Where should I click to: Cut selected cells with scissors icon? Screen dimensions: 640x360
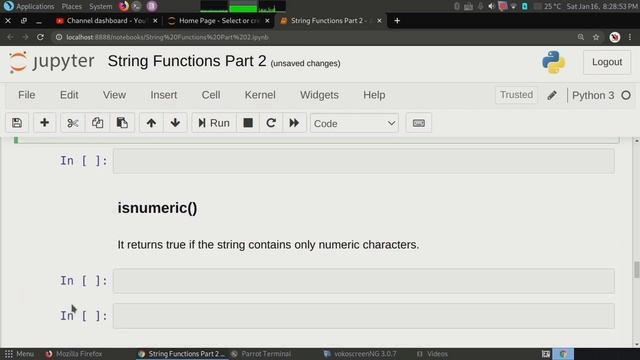point(73,123)
